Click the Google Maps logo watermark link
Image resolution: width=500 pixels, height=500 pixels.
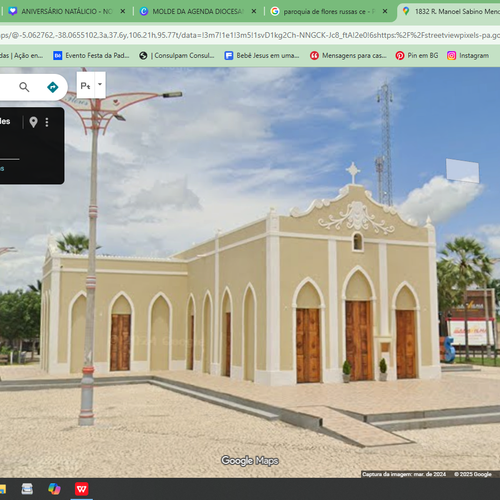click(x=250, y=461)
